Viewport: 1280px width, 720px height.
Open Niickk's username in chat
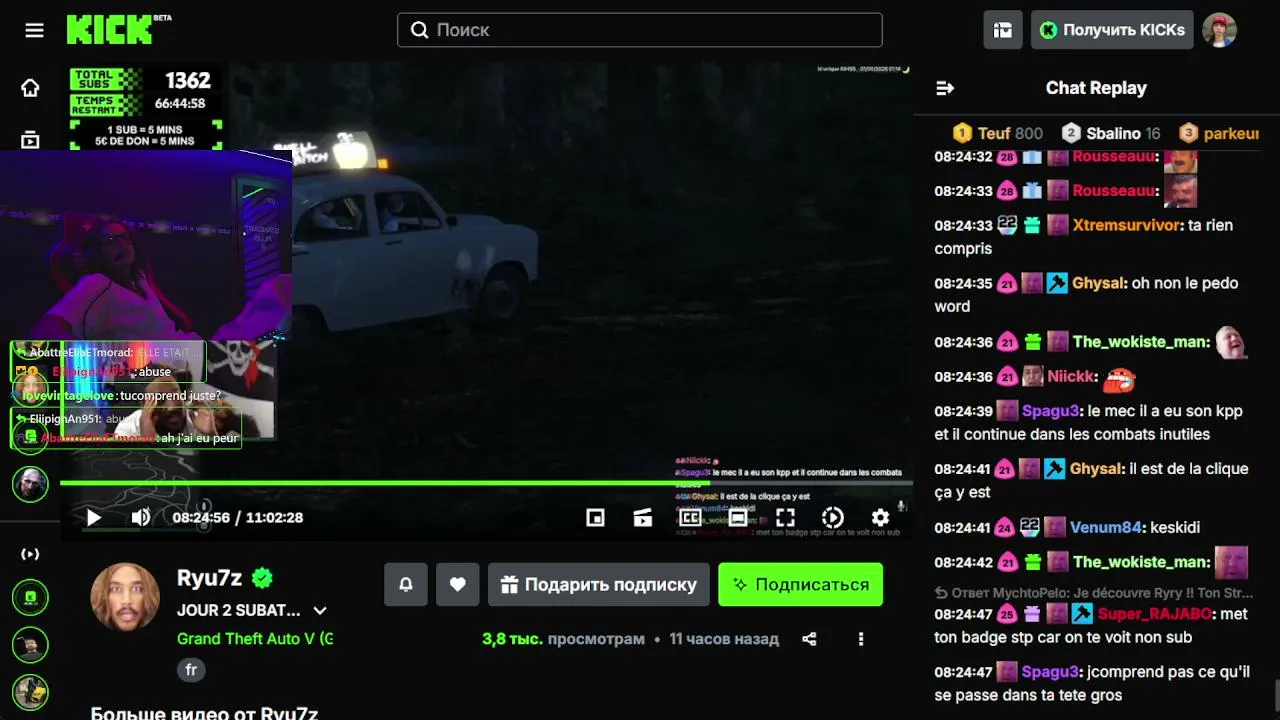(1071, 377)
